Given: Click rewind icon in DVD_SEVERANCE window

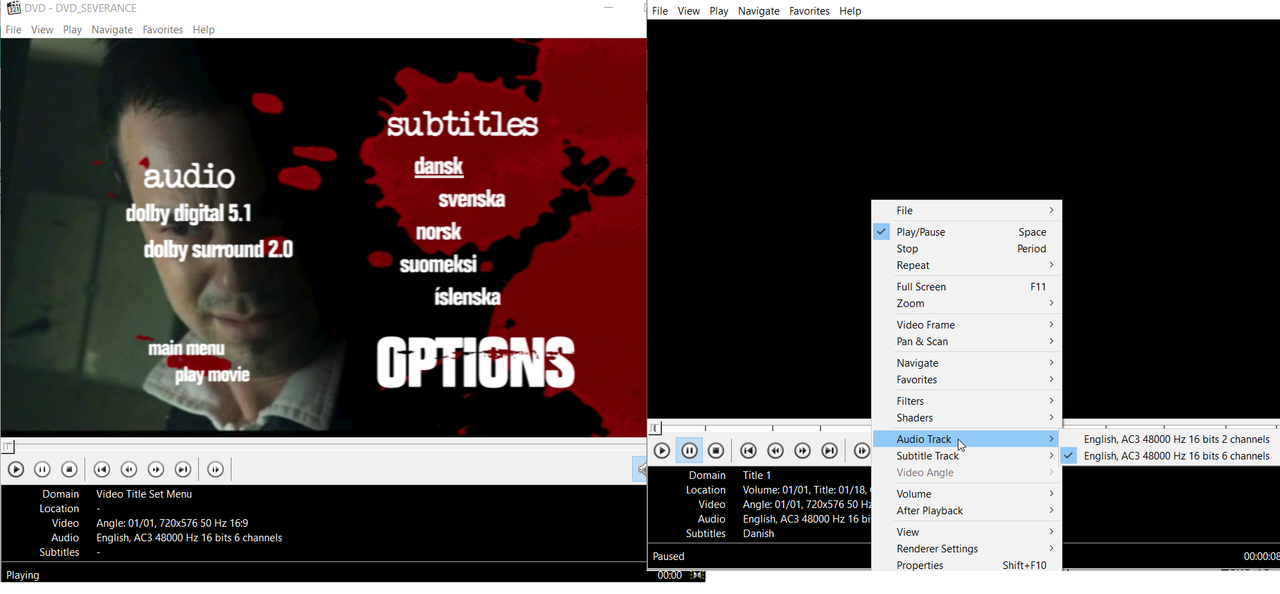Looking at the screenshot, I should [128, 469].
